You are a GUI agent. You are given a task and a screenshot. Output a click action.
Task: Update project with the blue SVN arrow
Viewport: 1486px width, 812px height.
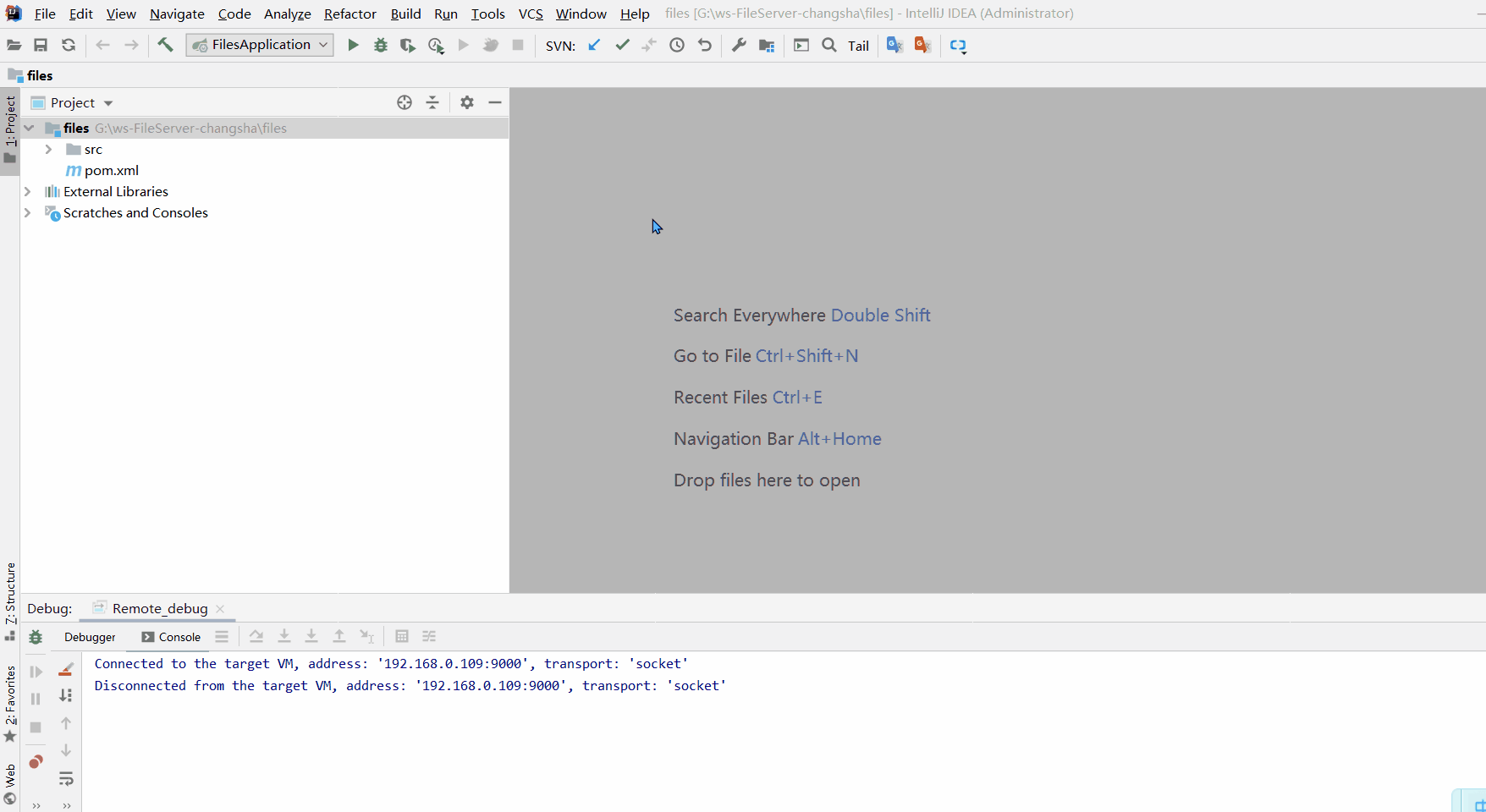593,45
